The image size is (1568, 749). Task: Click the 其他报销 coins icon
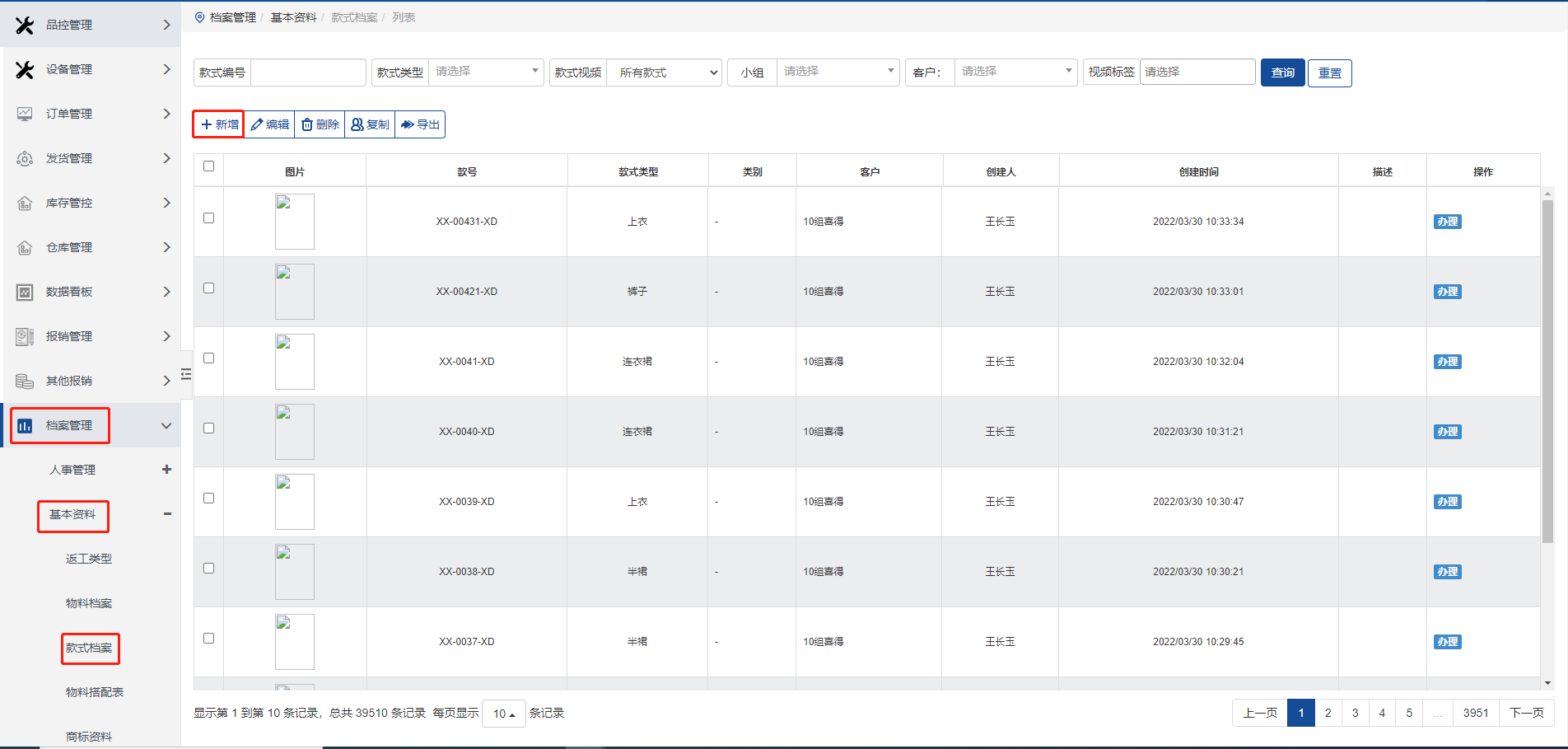pyautogui.click(x=25, y=381)
